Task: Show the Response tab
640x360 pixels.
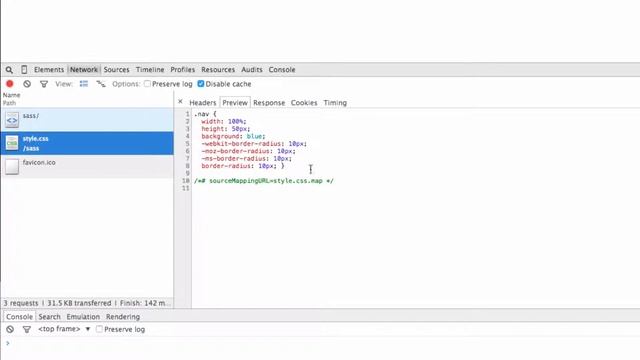Action: pos(269,103)
